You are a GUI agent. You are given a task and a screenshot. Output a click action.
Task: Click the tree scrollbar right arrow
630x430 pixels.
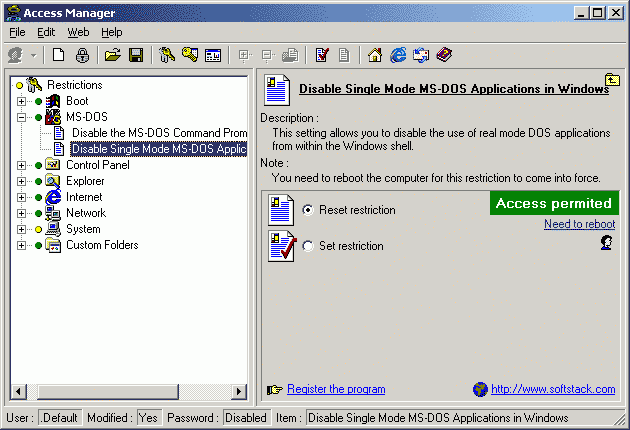[239, 391]
